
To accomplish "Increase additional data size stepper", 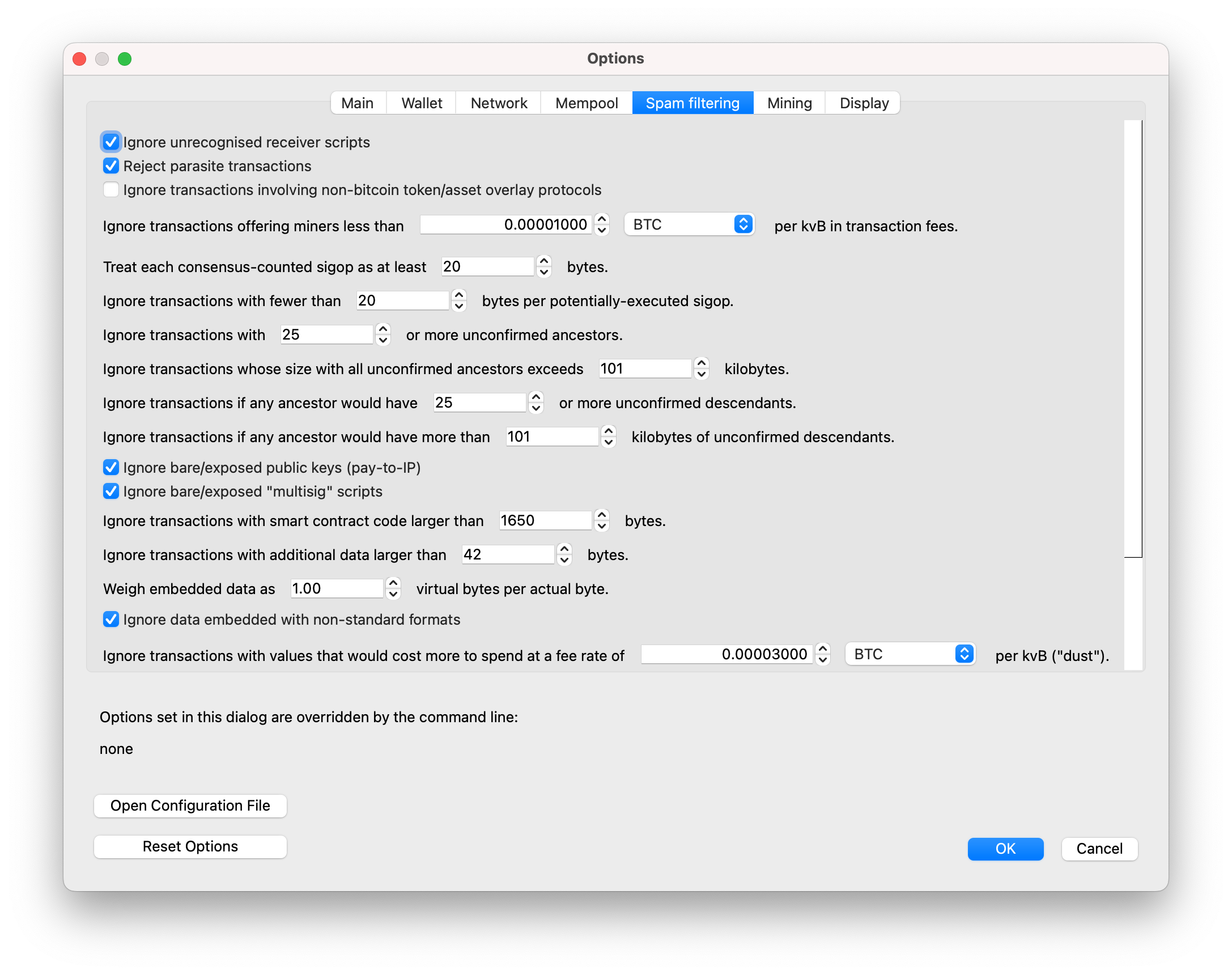I will point(564,549).
